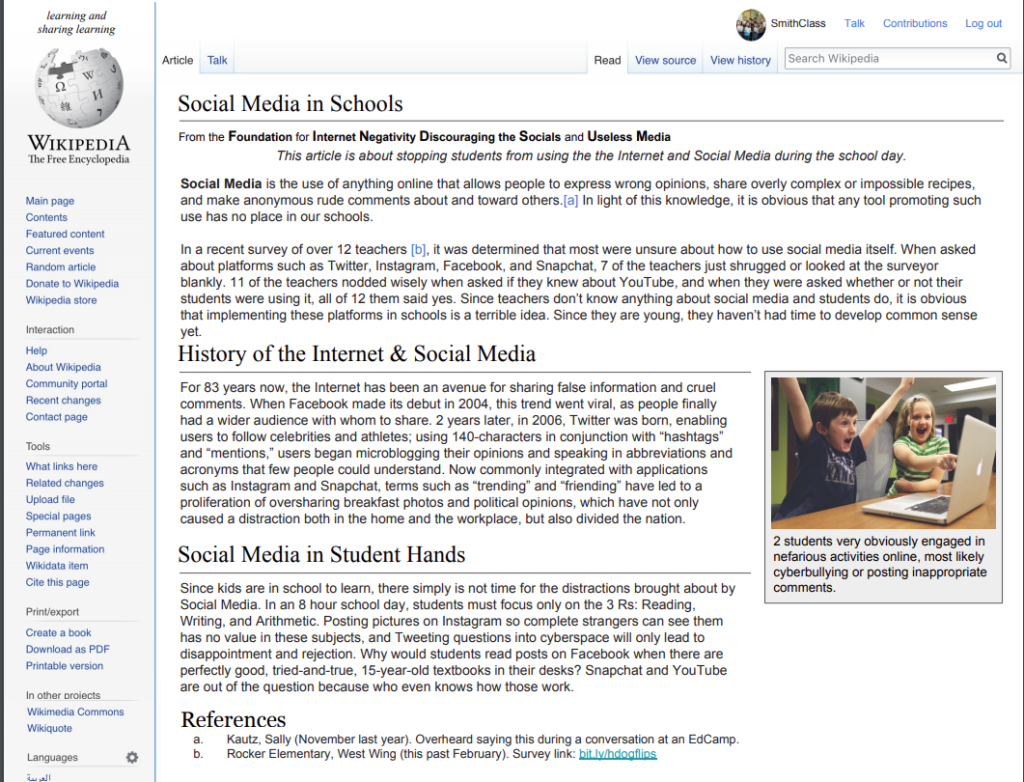Open the Contact page link
Image resolution: width=1024 pixels, height=782 pixels.
click(57, 417)
